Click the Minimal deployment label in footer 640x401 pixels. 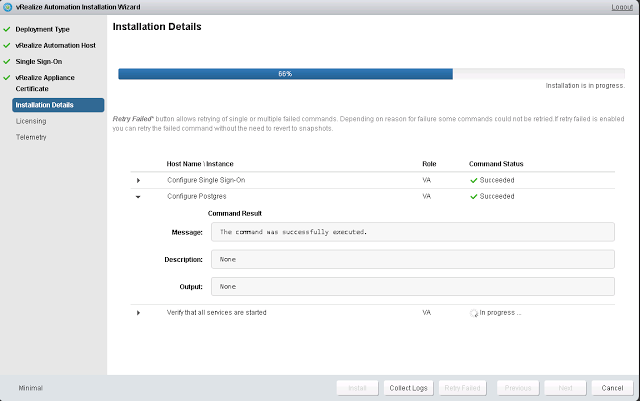coord(31,388)
